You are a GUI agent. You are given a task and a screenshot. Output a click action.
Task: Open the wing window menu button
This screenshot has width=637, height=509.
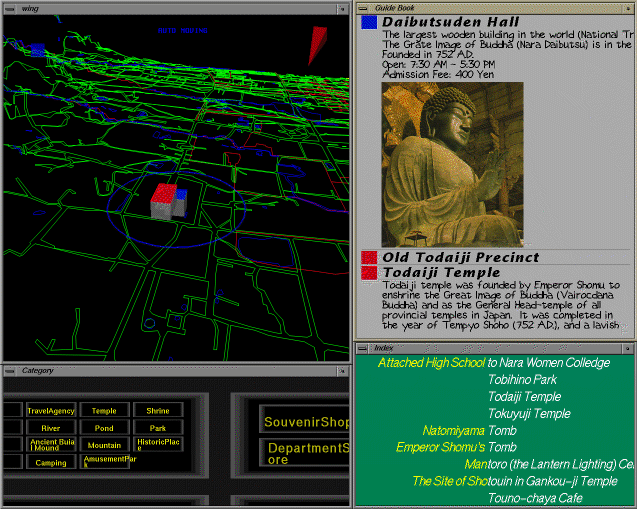coord(10,9)
